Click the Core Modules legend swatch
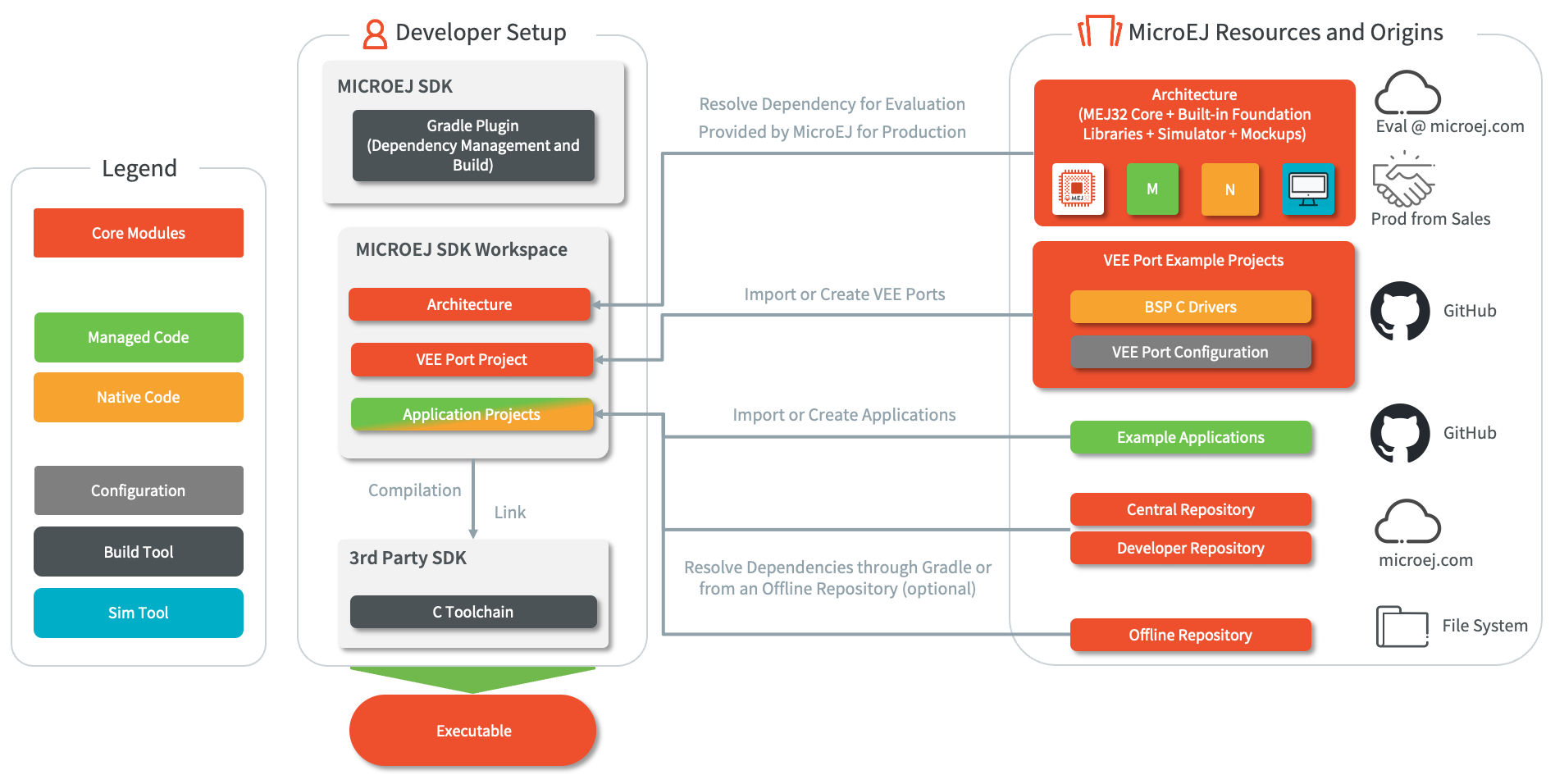Screen dimensions: 1555x784 click(x=139, y=233)
